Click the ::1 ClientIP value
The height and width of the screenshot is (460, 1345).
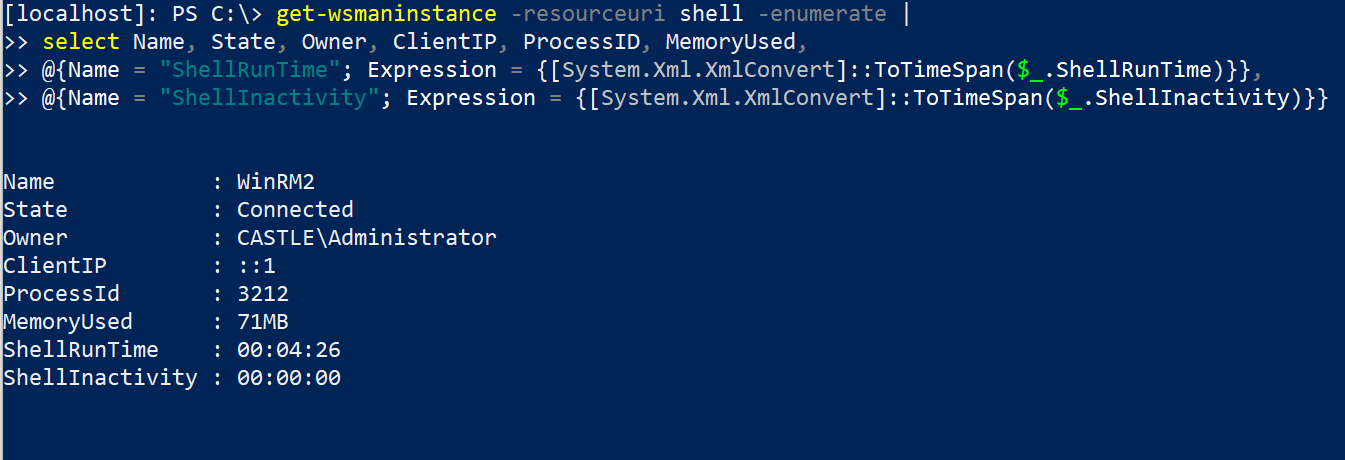coord(256,266)
